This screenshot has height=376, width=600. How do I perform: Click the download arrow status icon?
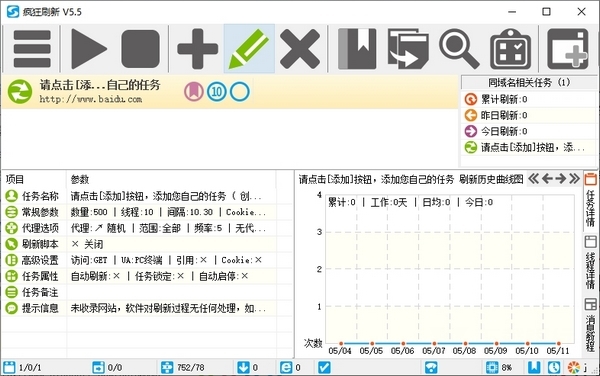click(243, 368)
